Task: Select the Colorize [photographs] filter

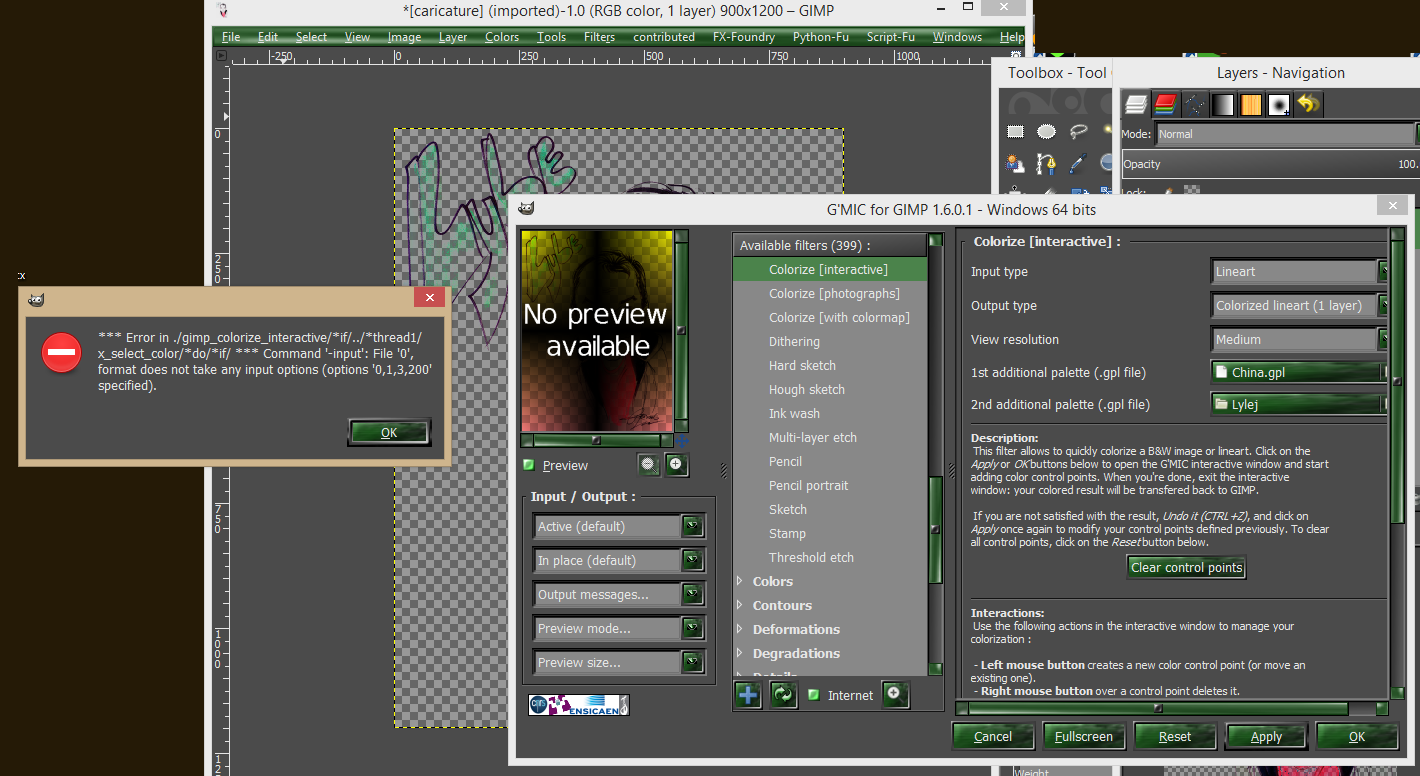Action: 834,293
